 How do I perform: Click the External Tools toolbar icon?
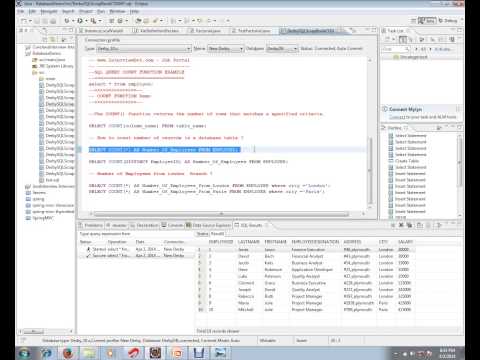tap(93, 21)
